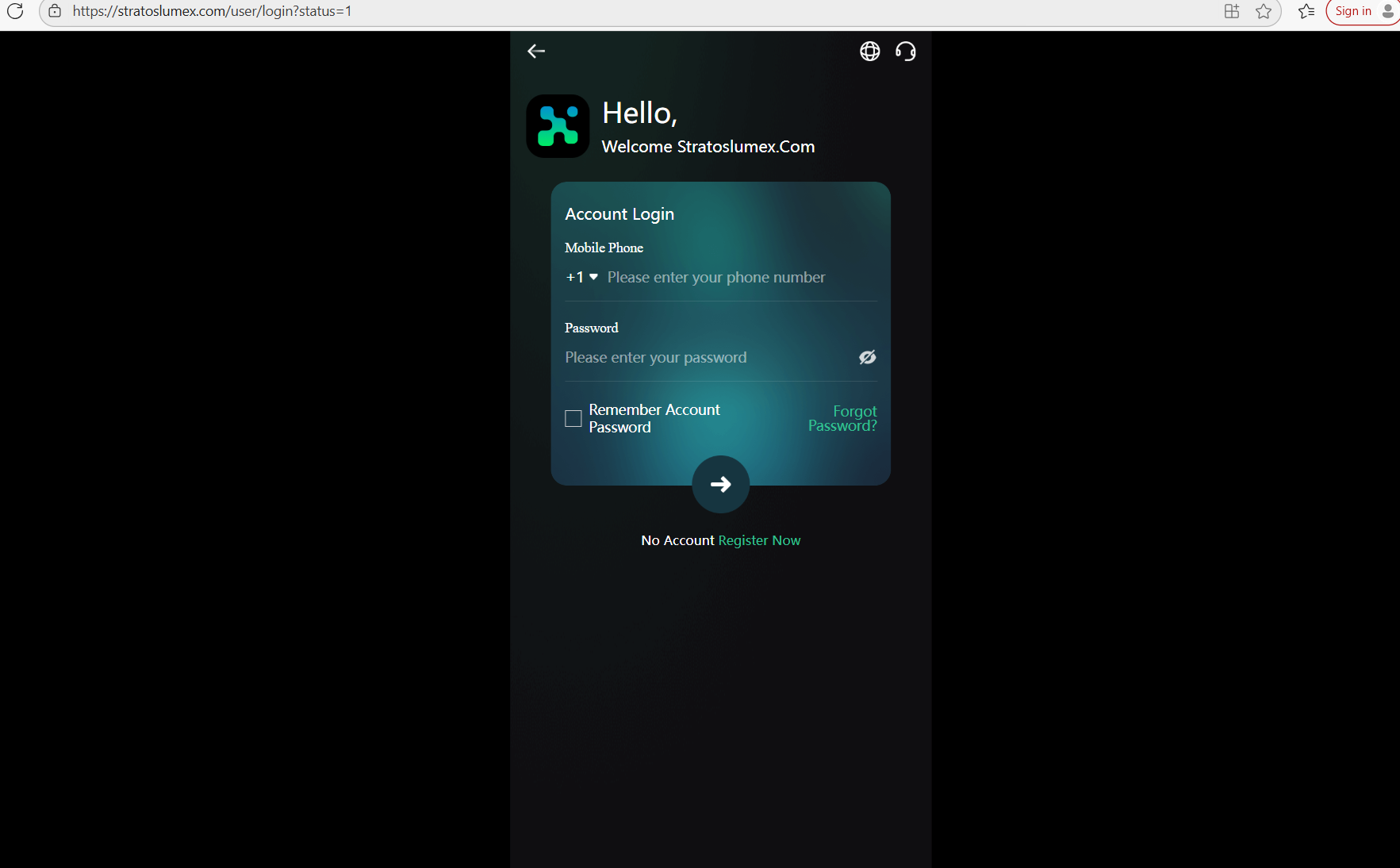Screen dimensions: 1400x868
Task: Click the browser profile avatar icon
Action: (1387, 11)
